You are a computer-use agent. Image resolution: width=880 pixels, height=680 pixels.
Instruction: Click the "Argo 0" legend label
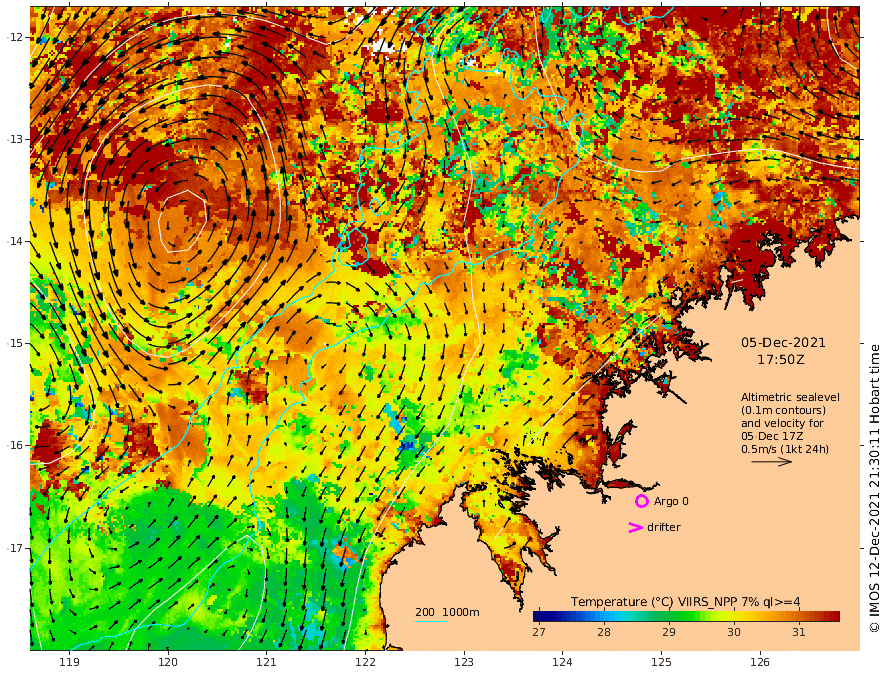(671, 501)
